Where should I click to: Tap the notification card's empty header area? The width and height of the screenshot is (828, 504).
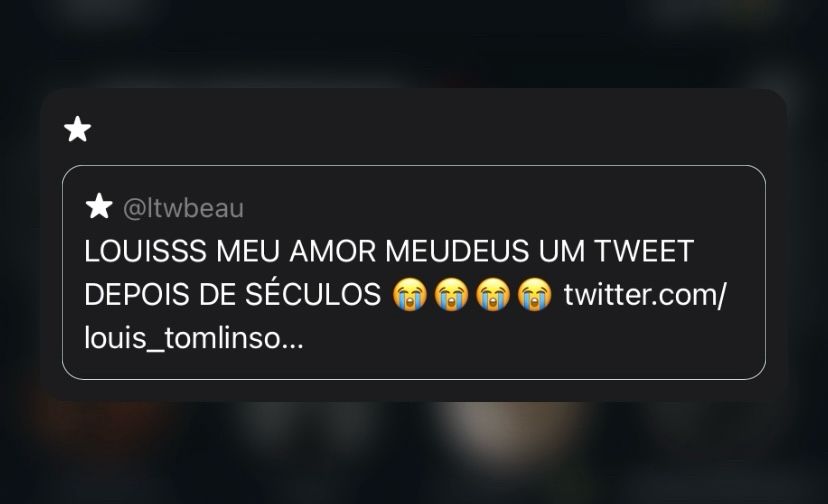click(x=422, y=129)
